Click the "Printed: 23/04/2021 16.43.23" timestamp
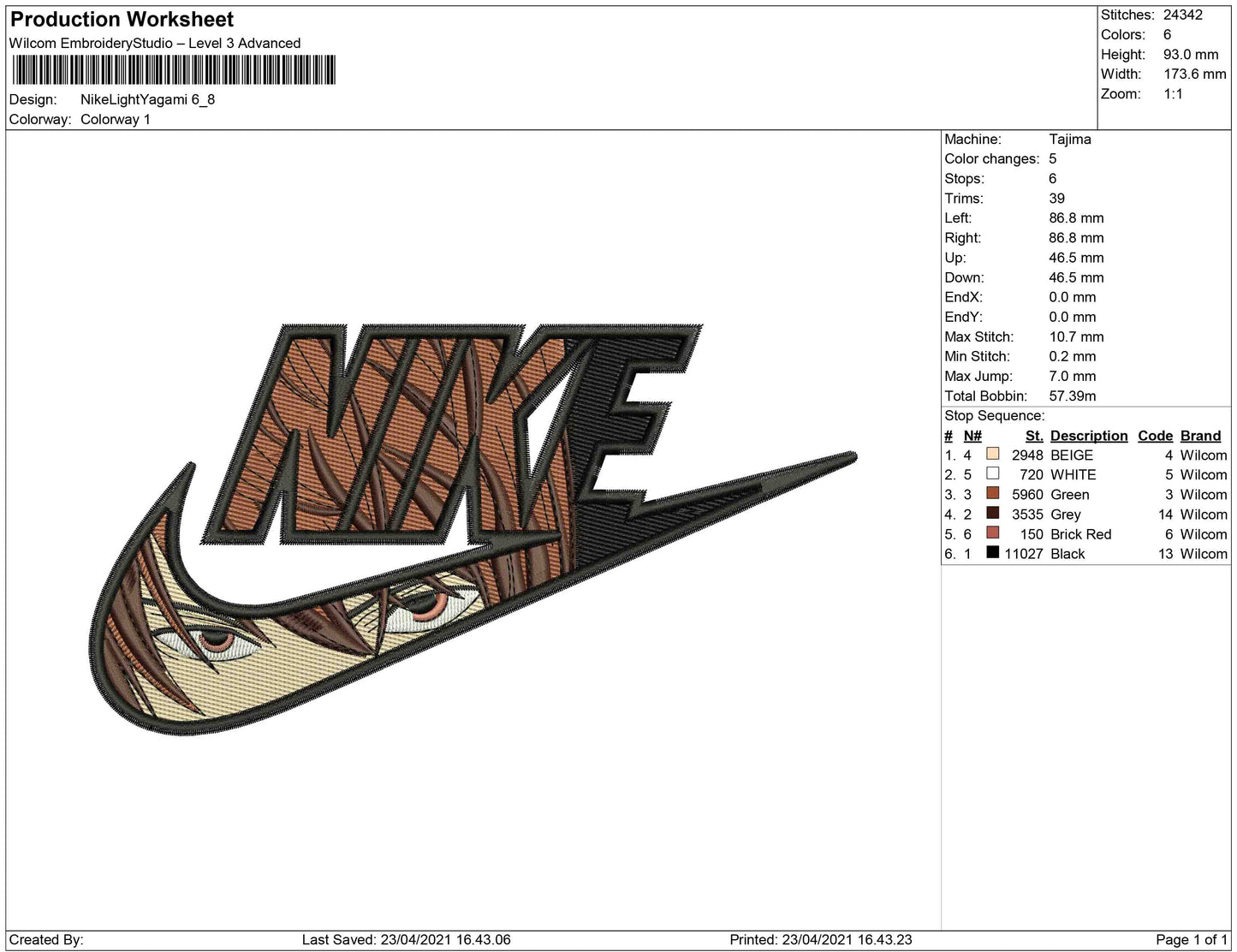Screen dimensions: 1237x952 coord(821,939)
